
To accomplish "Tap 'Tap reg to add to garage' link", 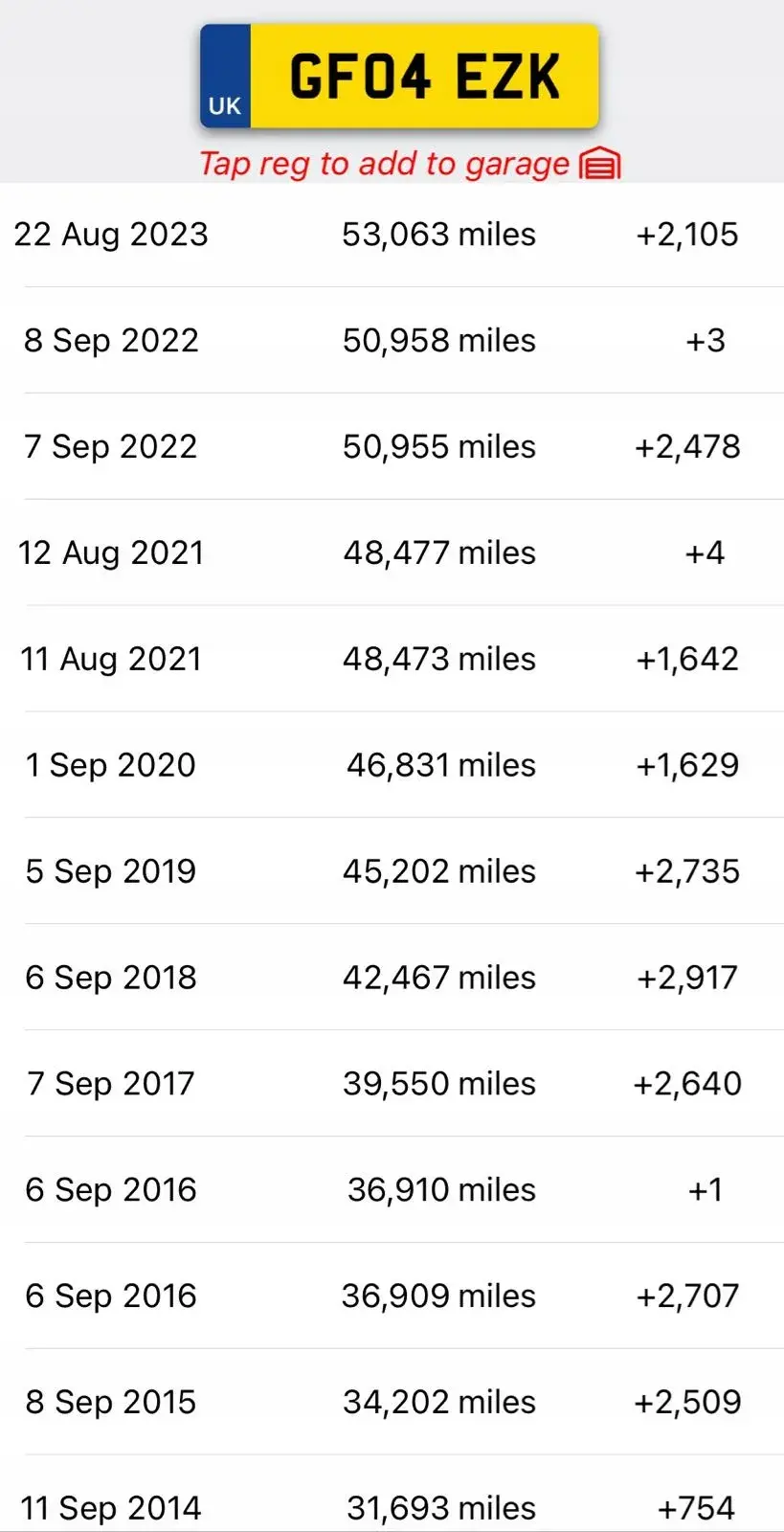I will 384,165.
